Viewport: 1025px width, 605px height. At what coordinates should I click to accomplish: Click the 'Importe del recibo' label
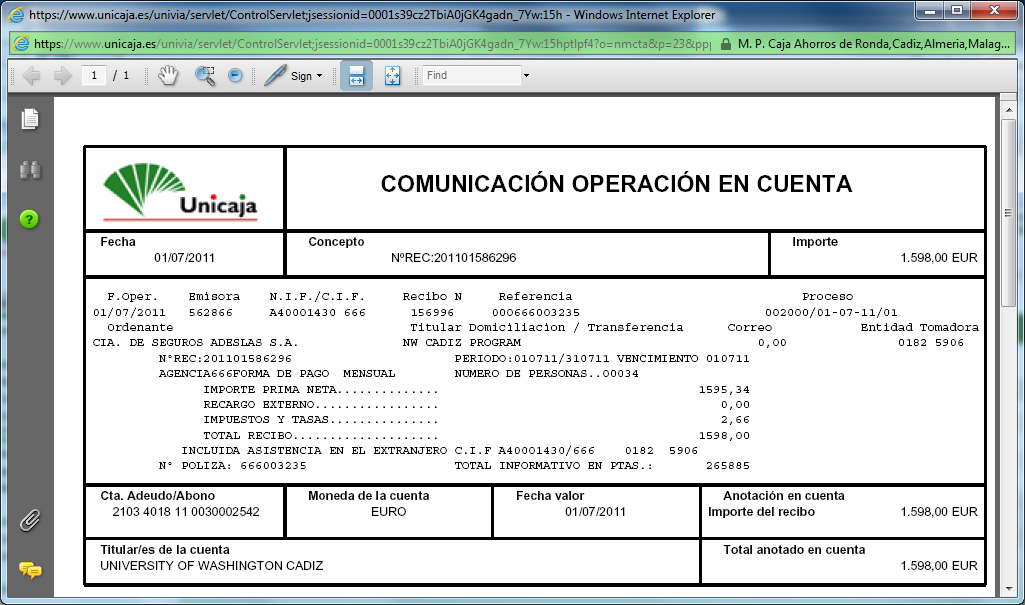click(x=761, y=512)
